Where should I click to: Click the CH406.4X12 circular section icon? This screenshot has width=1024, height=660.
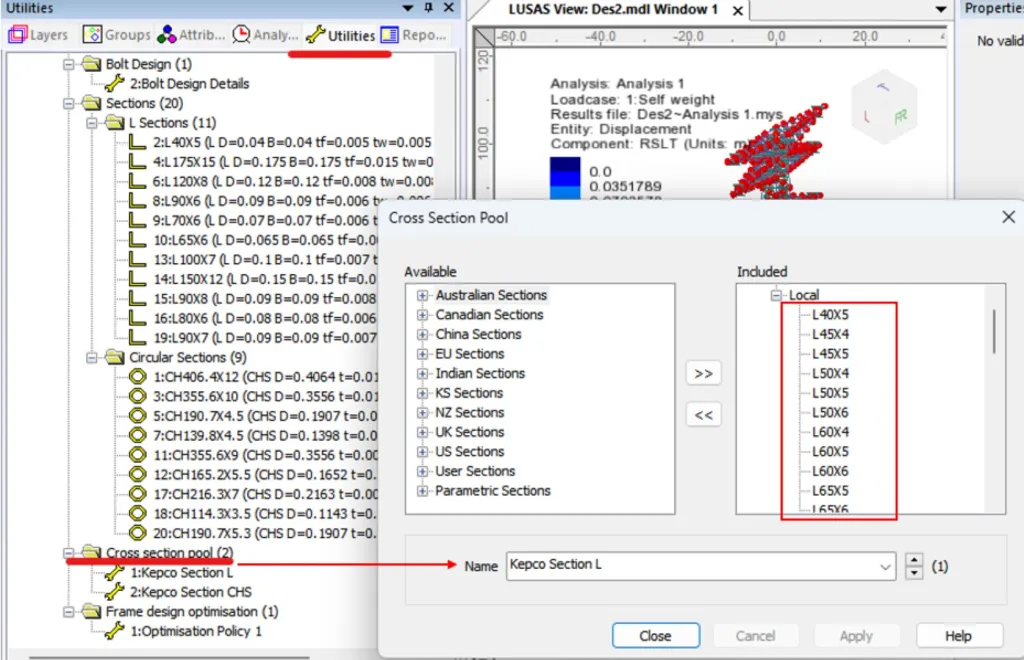click(x=138, y=377)
